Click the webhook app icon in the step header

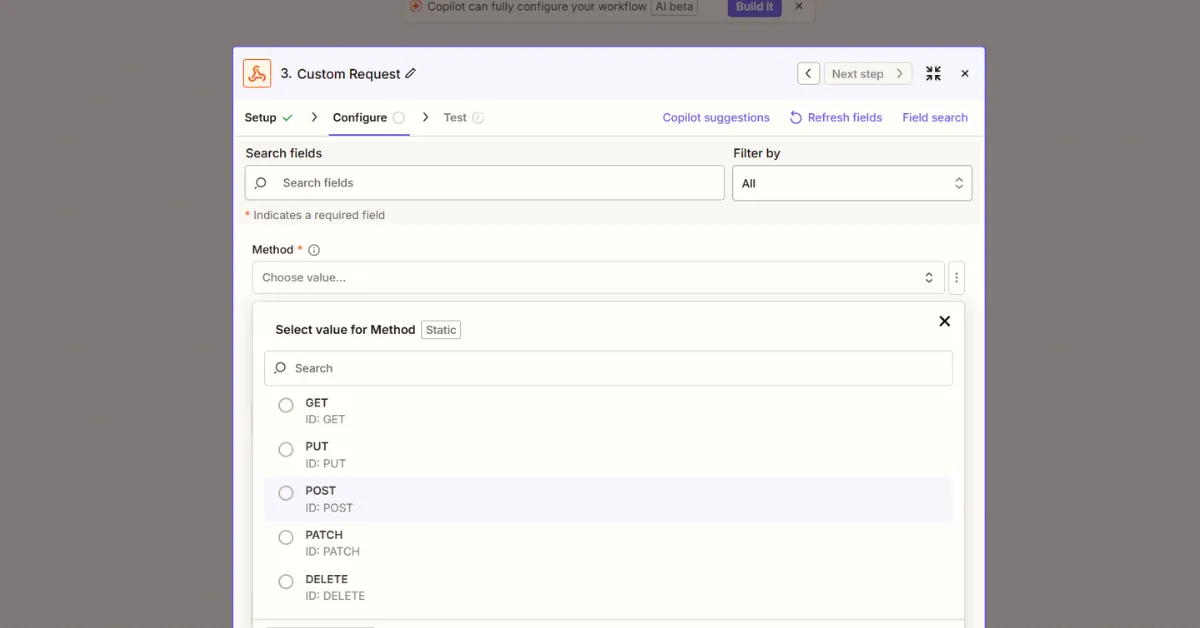point(257,73)
